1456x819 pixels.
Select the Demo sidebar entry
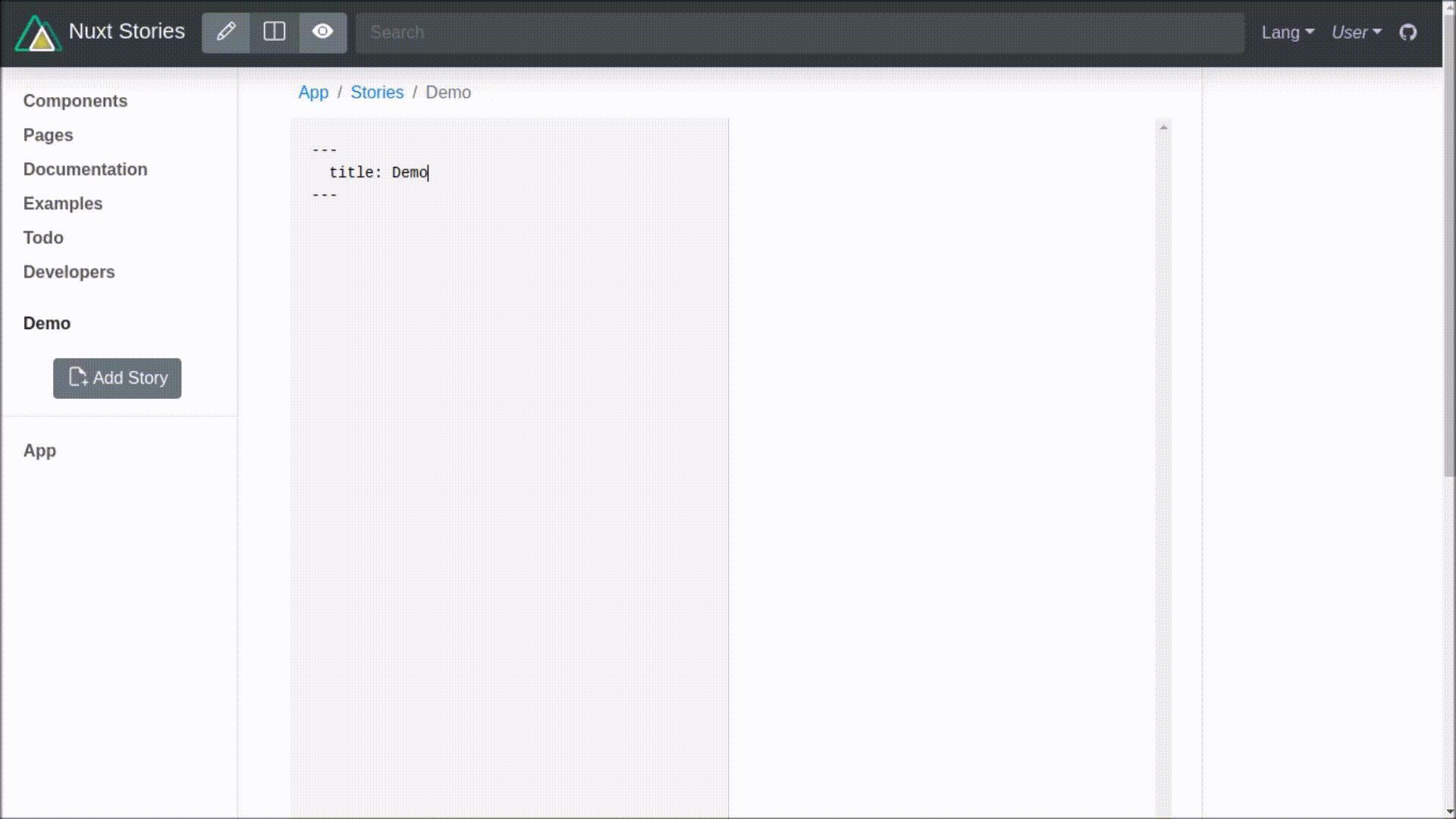click(47, 323)
